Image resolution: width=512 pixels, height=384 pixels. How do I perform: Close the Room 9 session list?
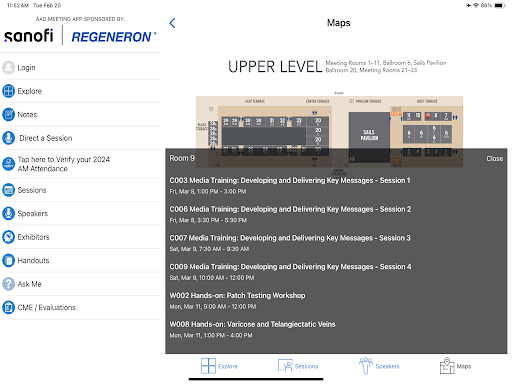[494, 159]
